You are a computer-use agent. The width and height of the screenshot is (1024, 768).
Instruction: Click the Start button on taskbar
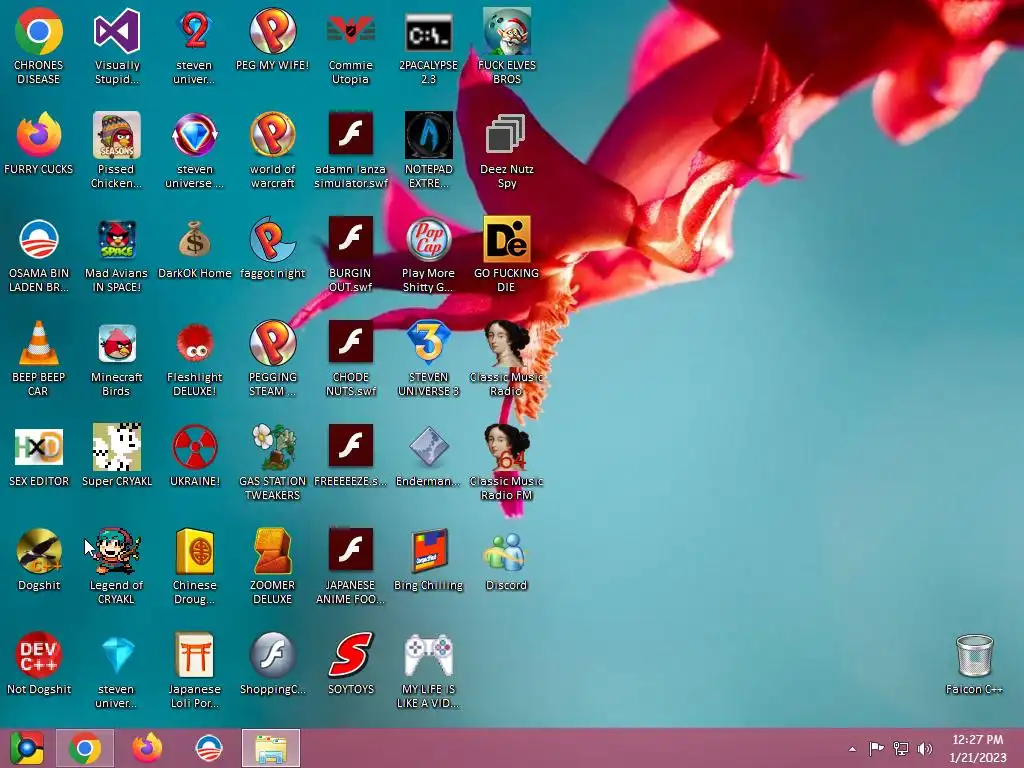pyautogui.click(x=26, y=748)
